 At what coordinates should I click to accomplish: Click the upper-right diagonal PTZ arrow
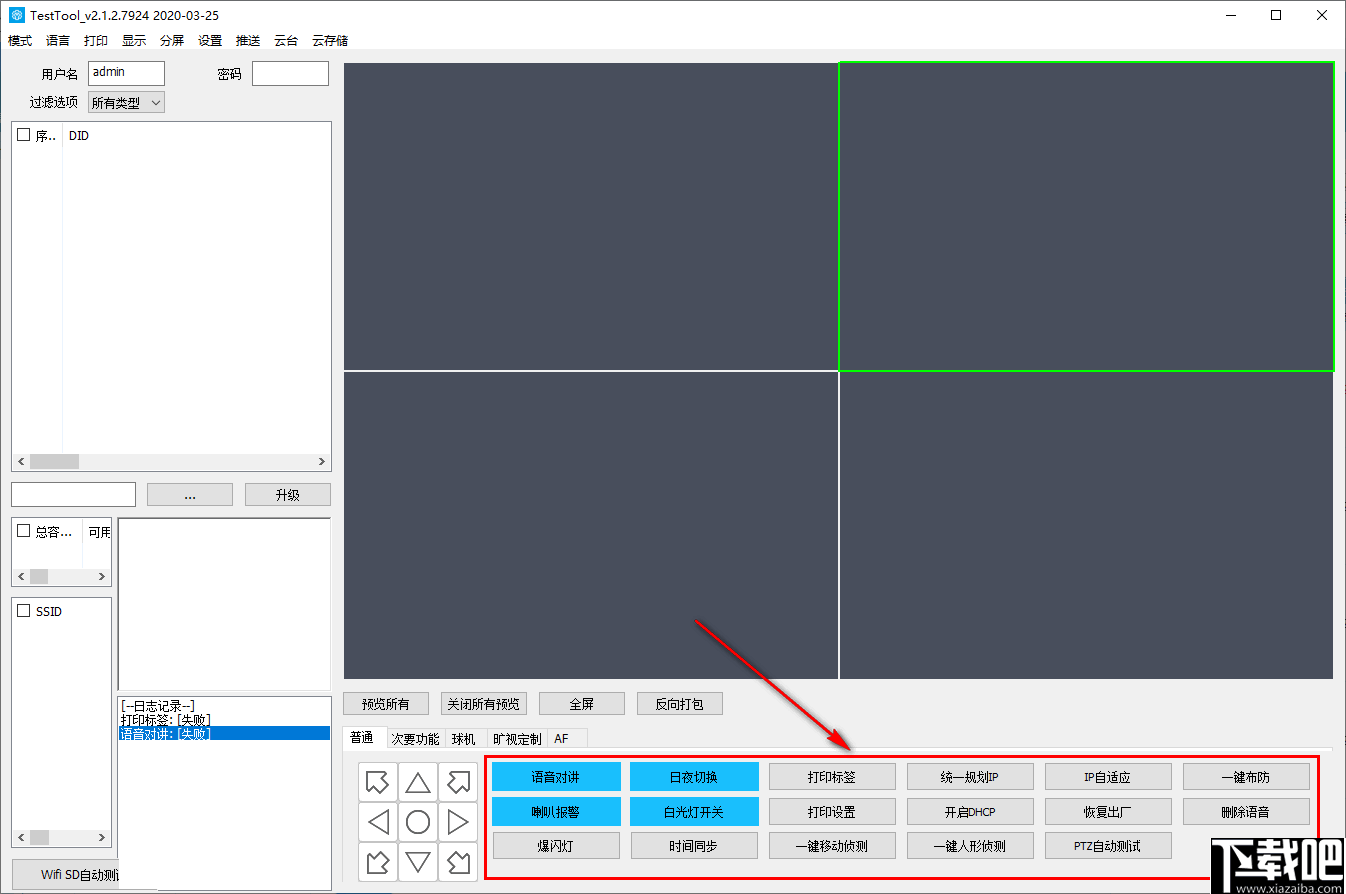coord(458,782)
